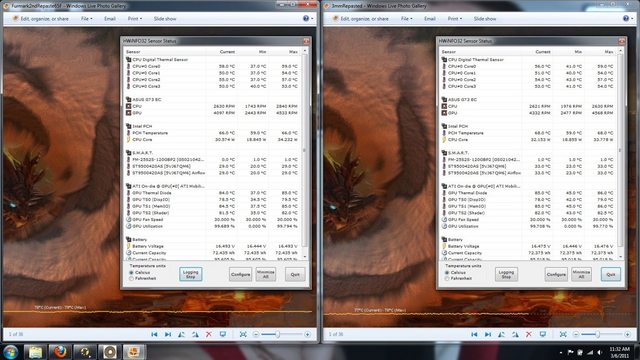This screenshot has height=360, width=640.
Task: Delete the photo in Furmark2ndRepaste window
Action: click(x=209, y=334)
